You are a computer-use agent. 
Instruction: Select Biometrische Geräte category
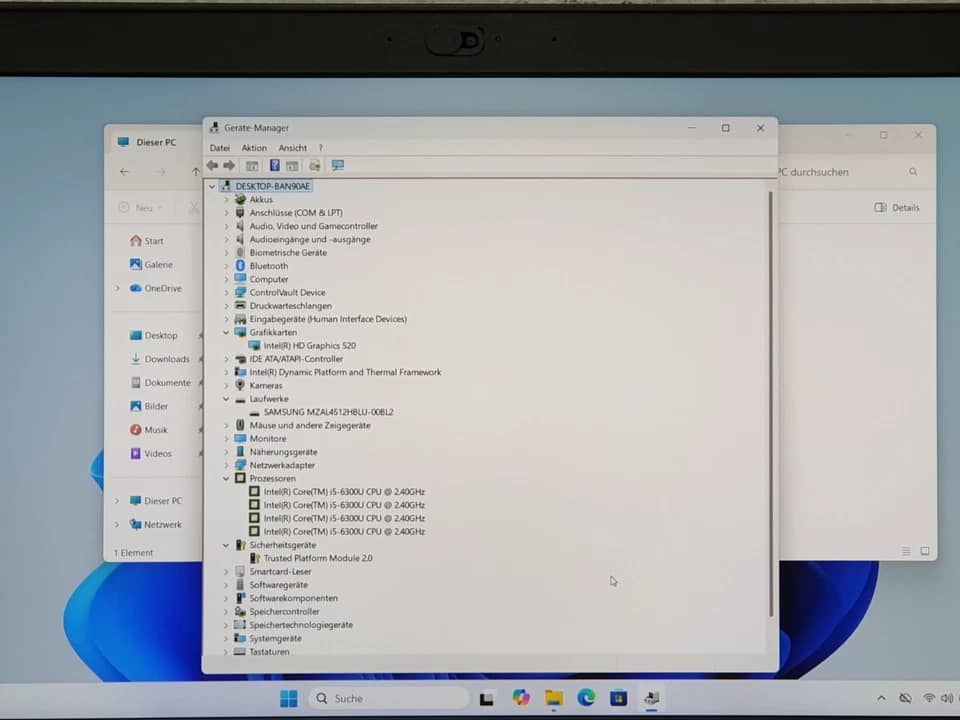288,252
